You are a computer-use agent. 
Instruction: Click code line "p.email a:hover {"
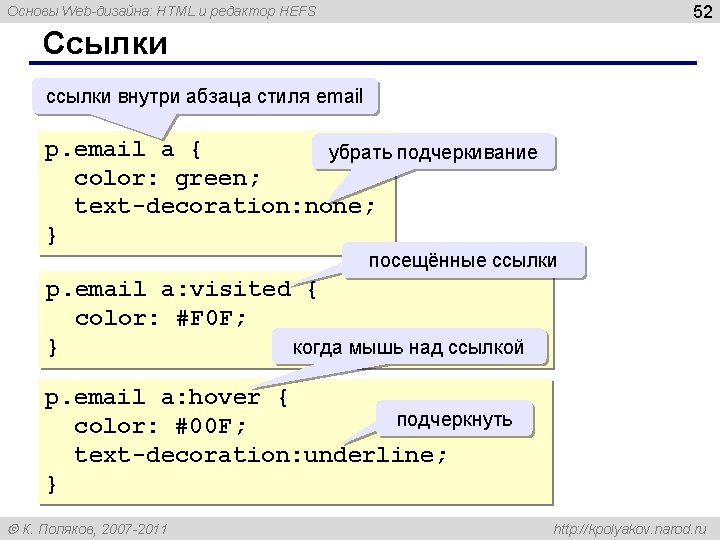point(166,398)
